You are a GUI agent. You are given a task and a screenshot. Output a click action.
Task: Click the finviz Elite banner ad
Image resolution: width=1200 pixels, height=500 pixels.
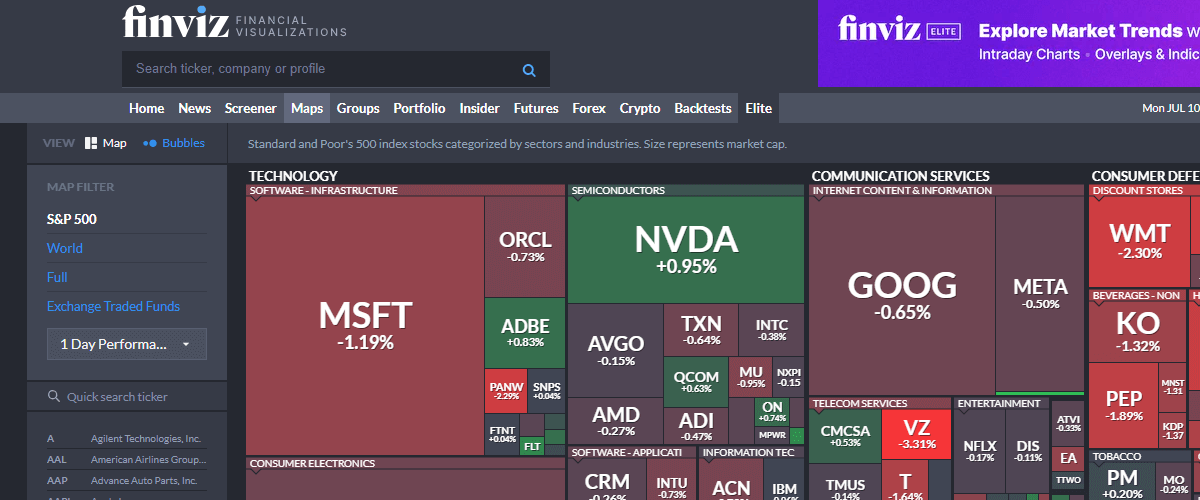1008,43
